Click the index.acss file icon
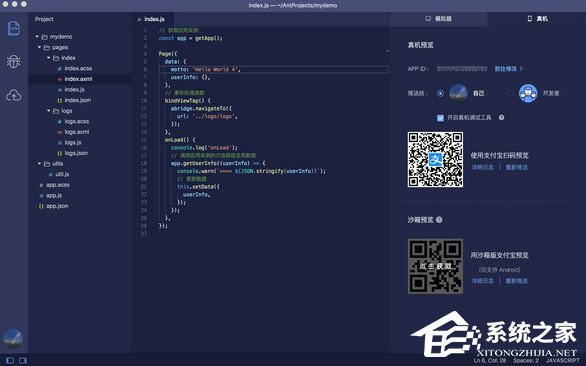 pyautogui.click(x=60, y=69)
